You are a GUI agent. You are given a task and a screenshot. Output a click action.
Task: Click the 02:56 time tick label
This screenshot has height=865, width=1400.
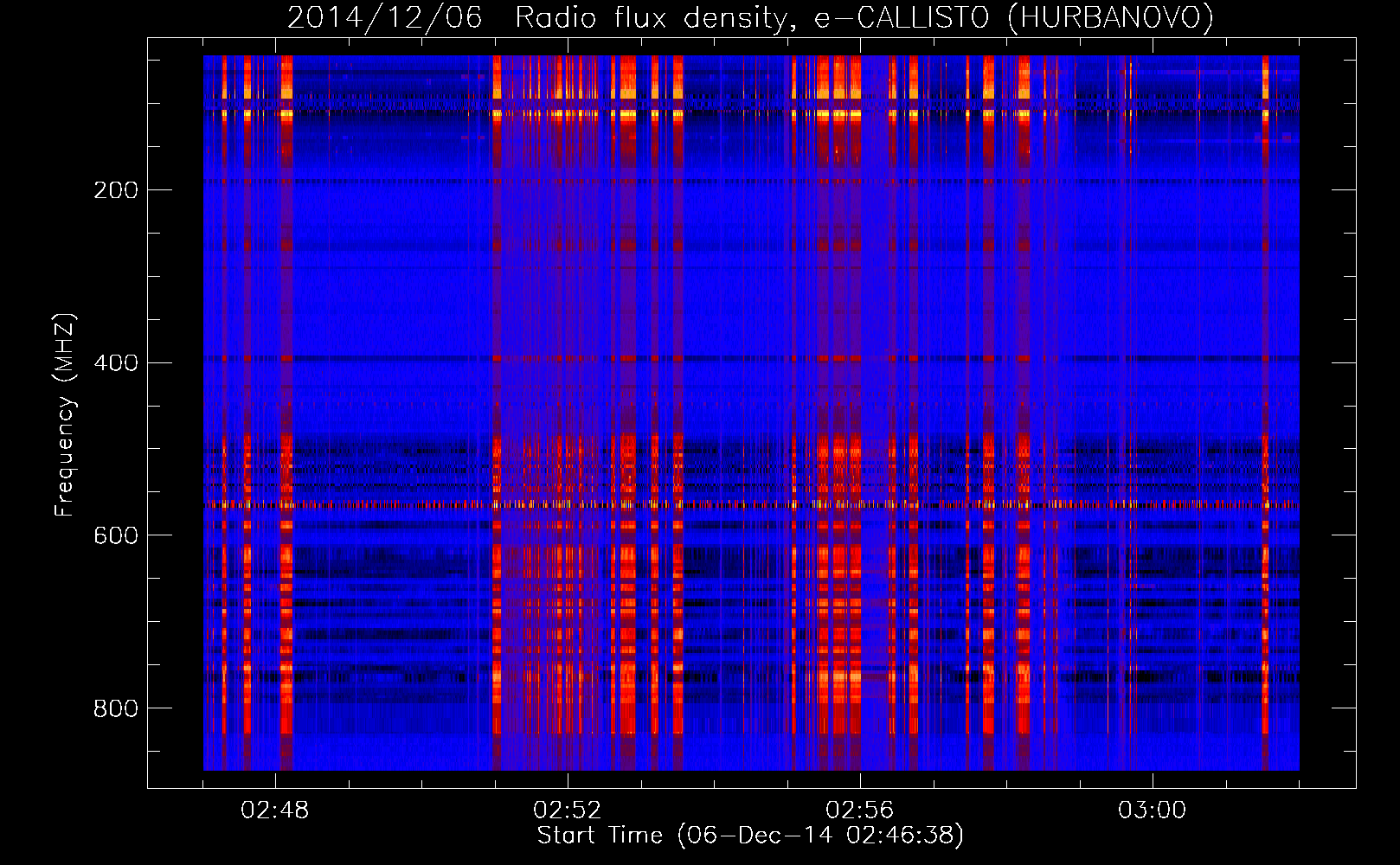coord(859,811)
